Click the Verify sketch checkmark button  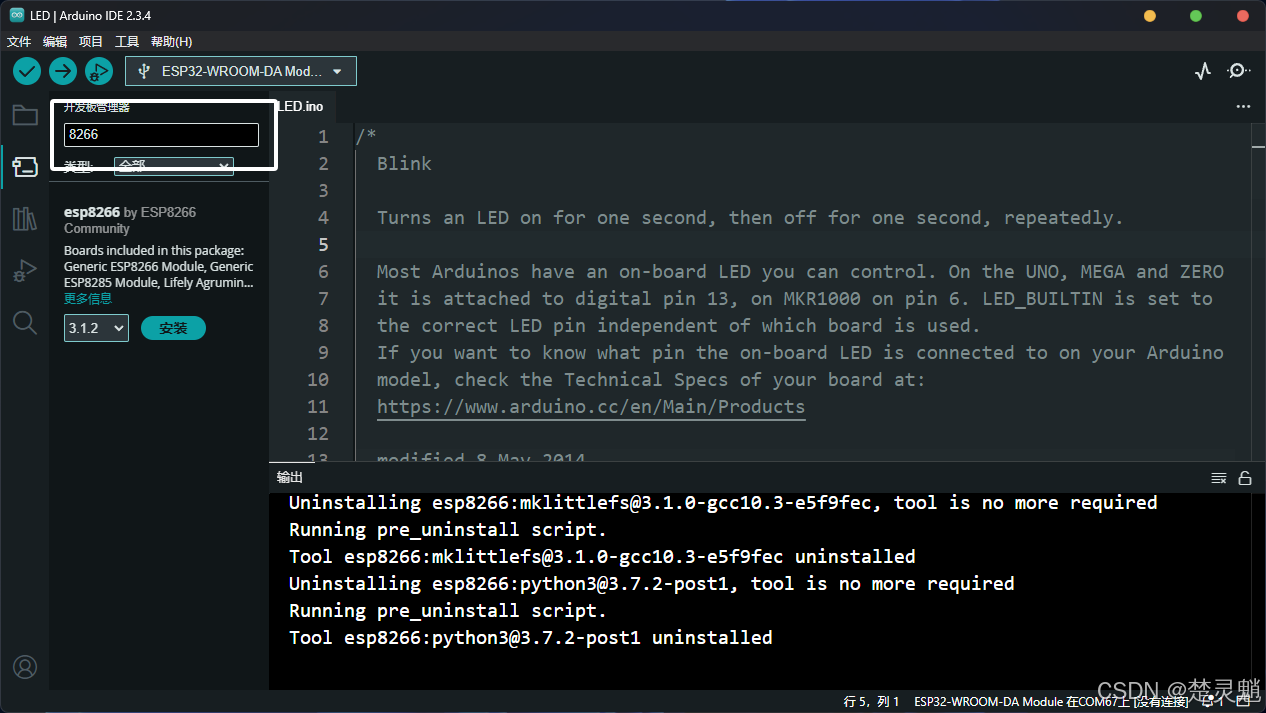[x=27, y=71]
